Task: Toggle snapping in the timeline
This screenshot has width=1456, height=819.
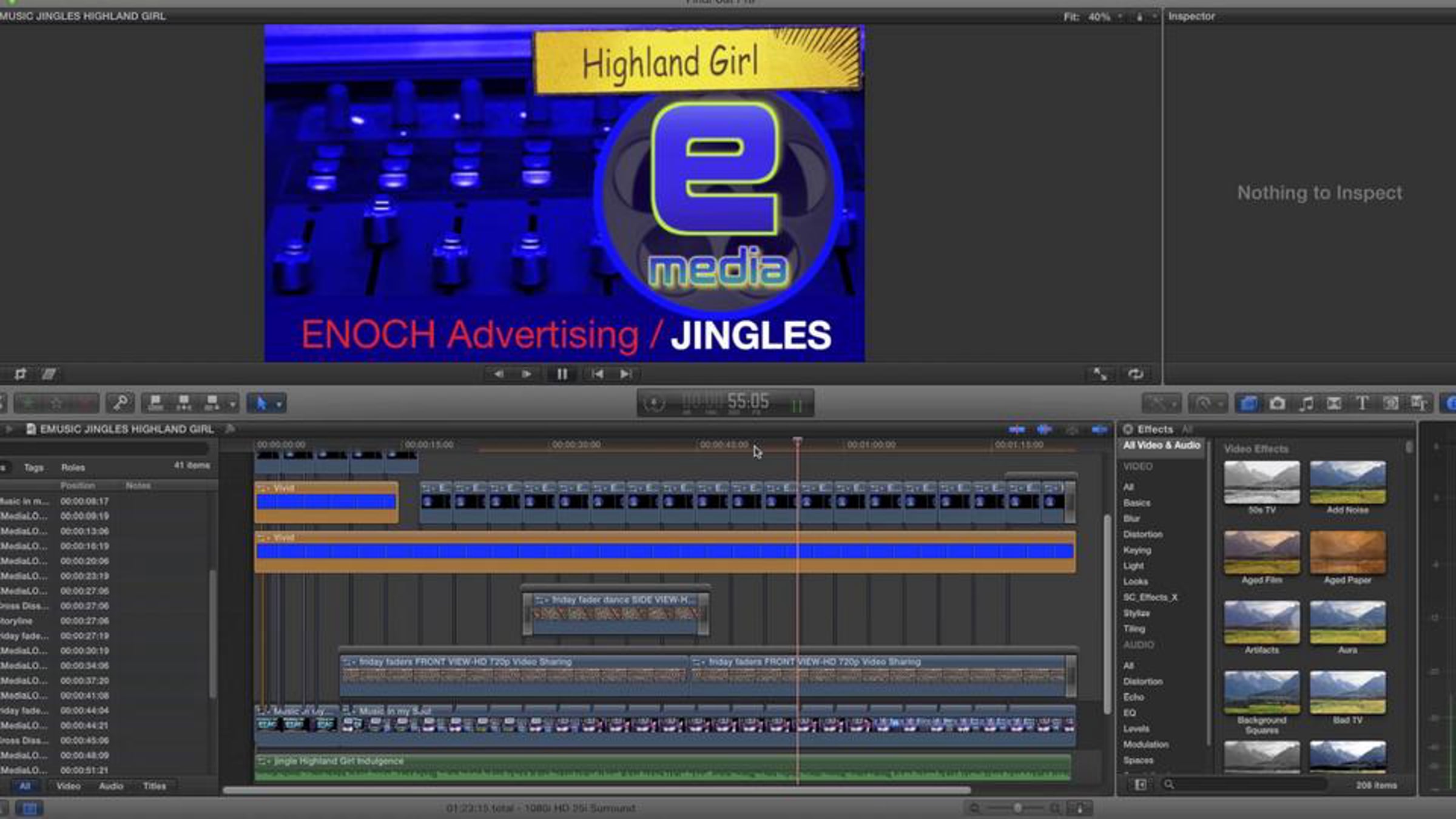Action: click(x=1099, y=430)
